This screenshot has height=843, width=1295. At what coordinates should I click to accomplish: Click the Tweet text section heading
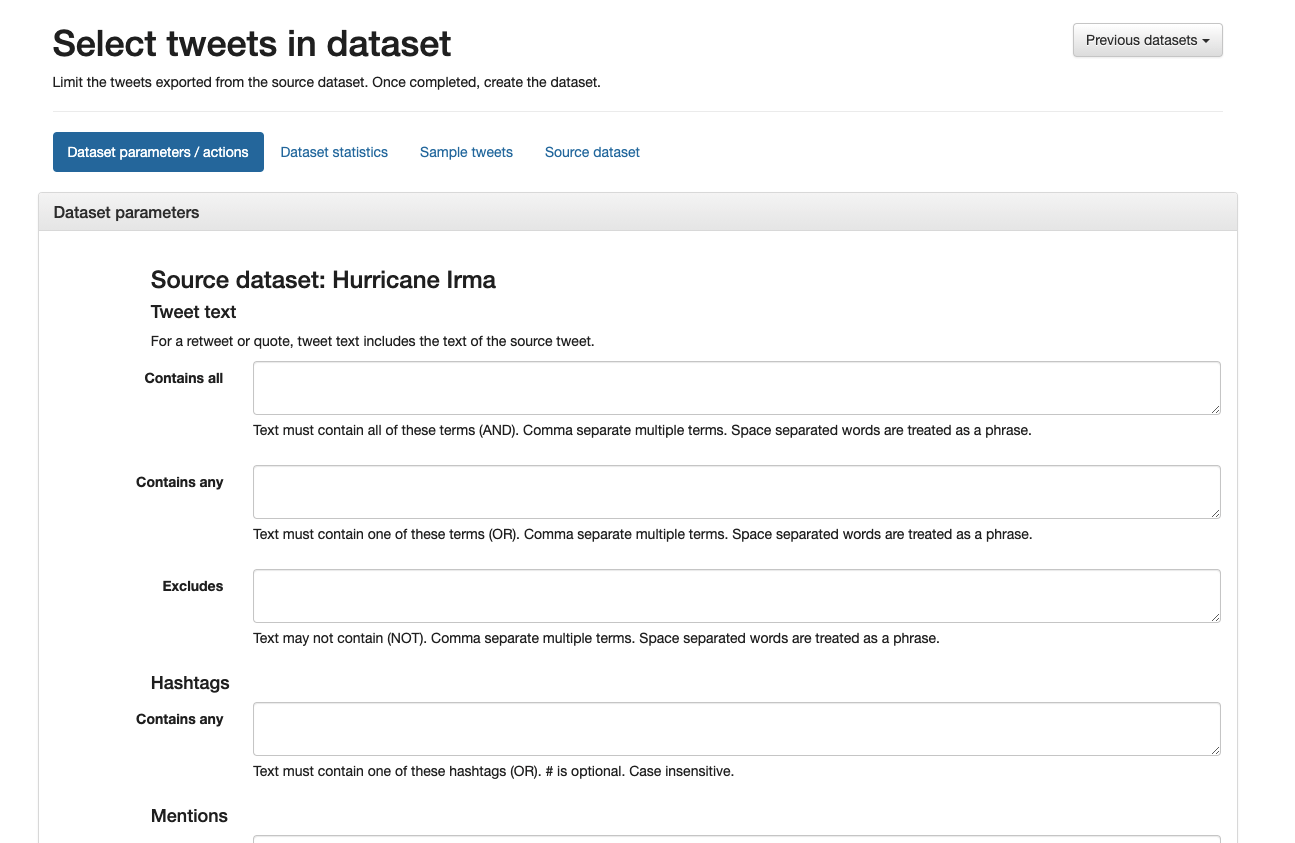pyautogui.click(x=193, y=311)
